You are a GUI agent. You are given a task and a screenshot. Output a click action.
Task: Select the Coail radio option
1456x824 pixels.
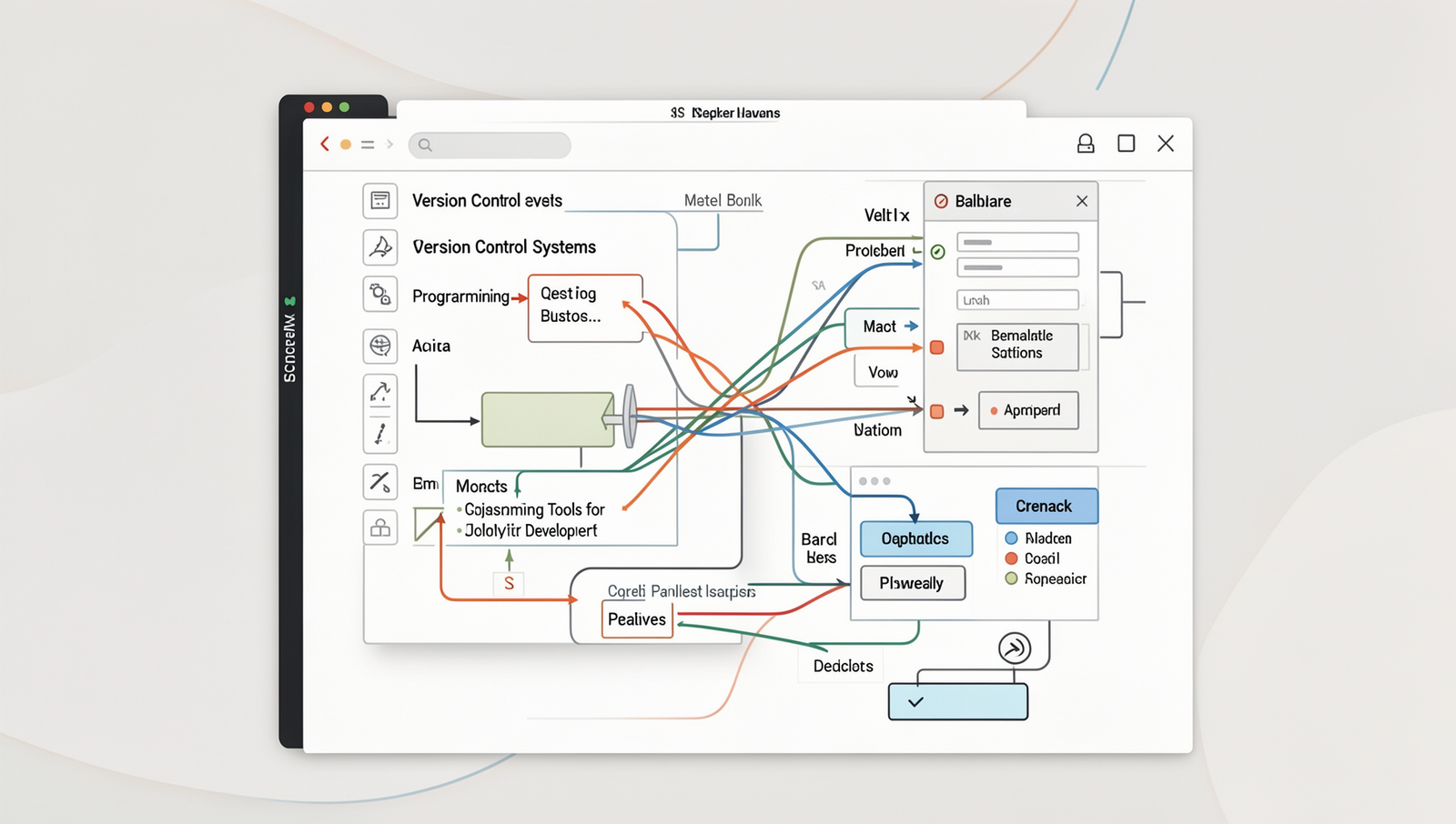[1011, 558]
